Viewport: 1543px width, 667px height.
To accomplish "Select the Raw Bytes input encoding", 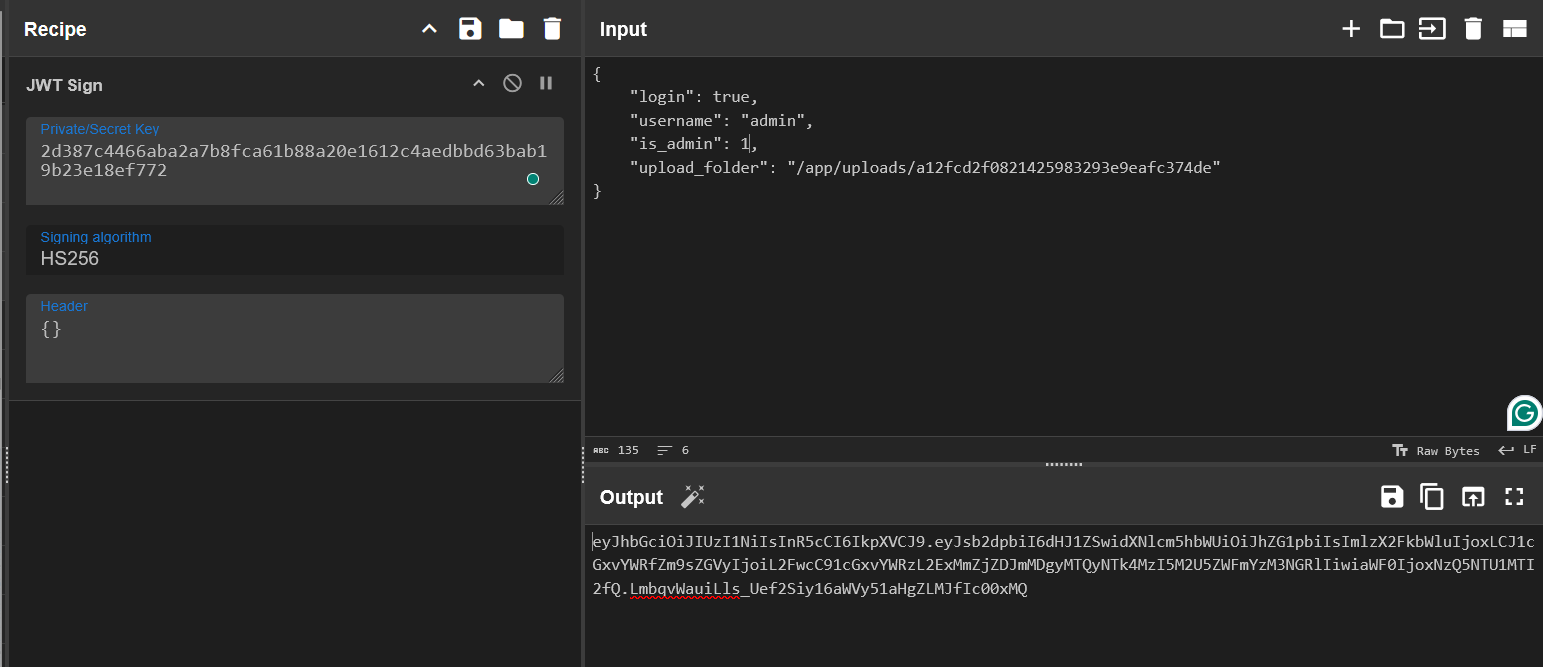I will coord(1436,451).
